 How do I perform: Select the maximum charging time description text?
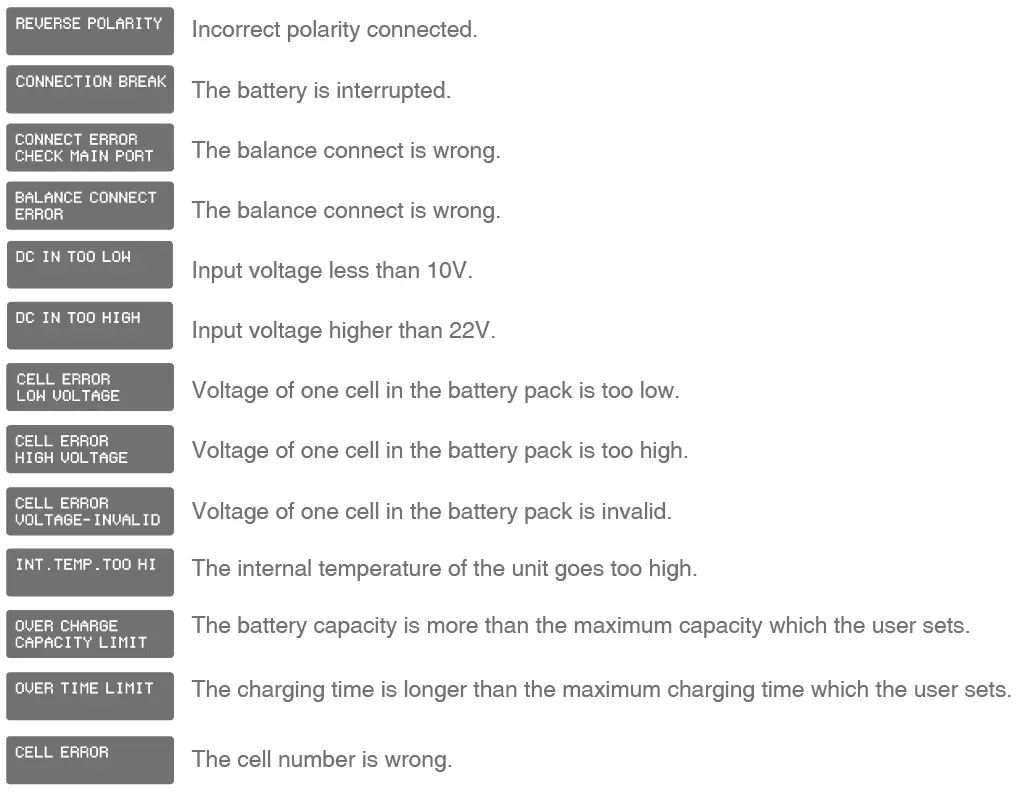point(601,689)
